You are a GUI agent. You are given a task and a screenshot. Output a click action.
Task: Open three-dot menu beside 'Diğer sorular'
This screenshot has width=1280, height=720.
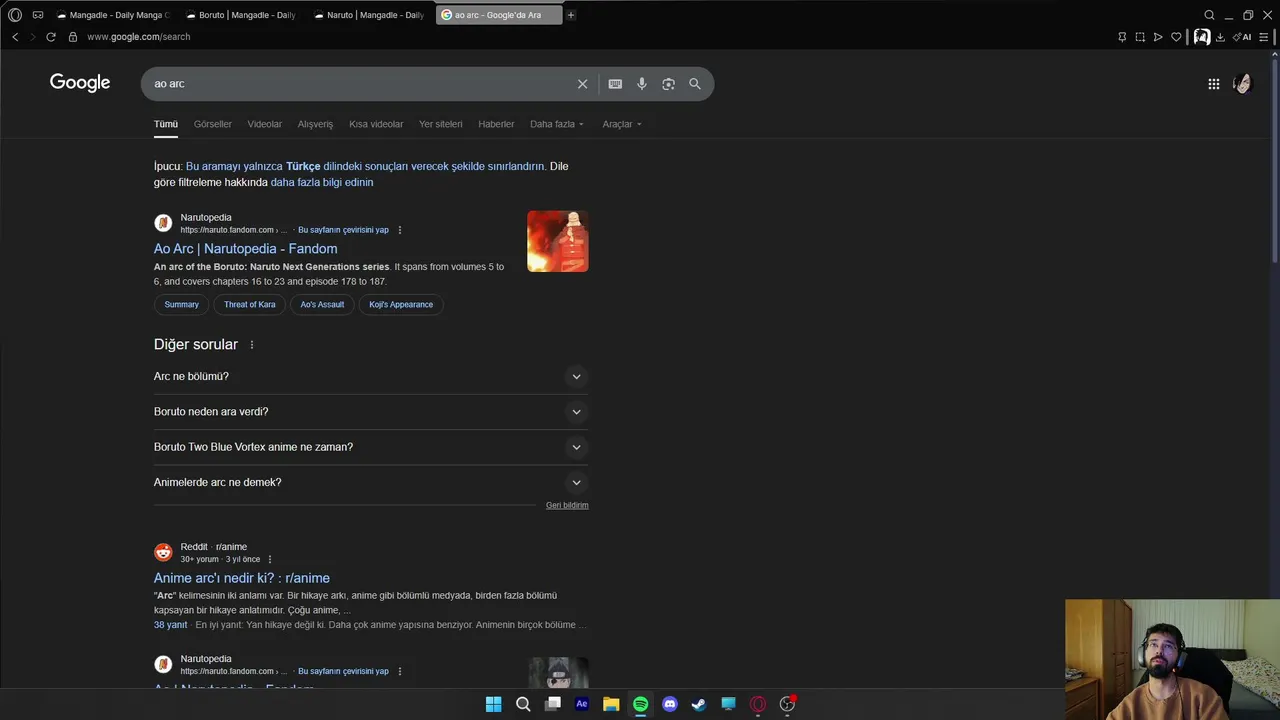click(252, 345)
